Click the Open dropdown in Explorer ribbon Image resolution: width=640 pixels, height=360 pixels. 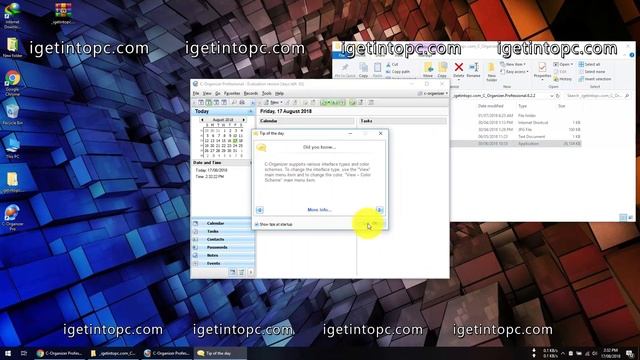pos(563,64)
